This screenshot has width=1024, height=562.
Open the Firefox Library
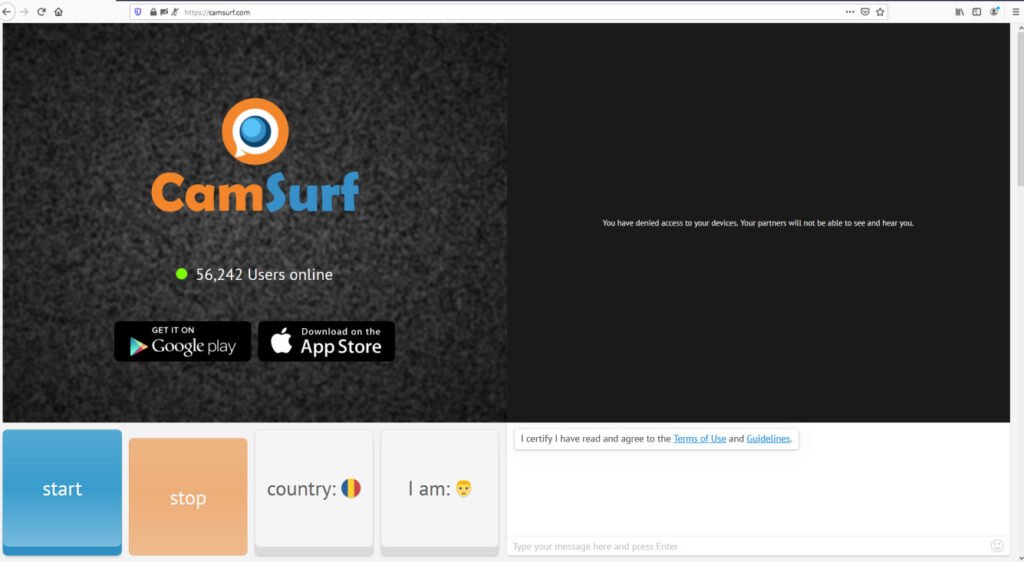959,12
